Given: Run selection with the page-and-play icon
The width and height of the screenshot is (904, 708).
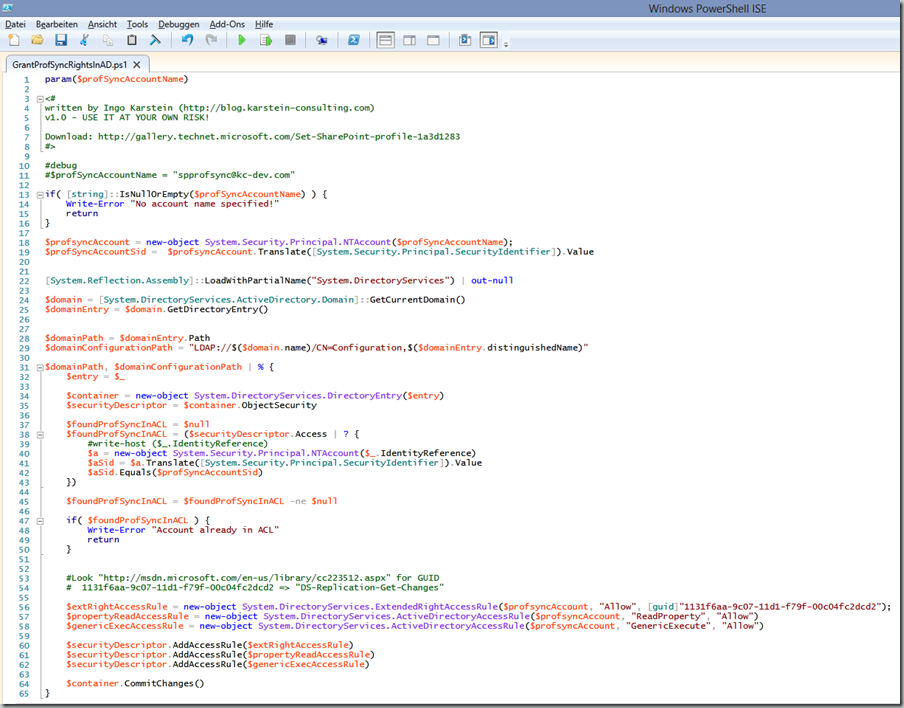Looking at the screenshot, I should 266,40.
